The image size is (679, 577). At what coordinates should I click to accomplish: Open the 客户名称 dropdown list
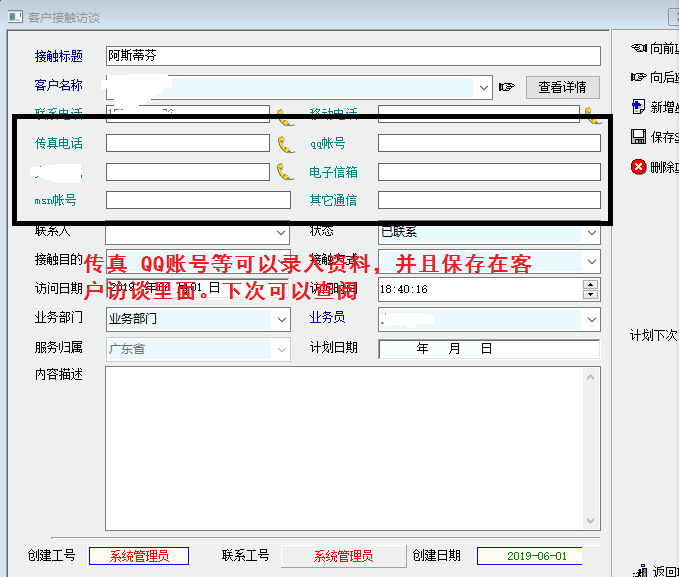(484, 87)
